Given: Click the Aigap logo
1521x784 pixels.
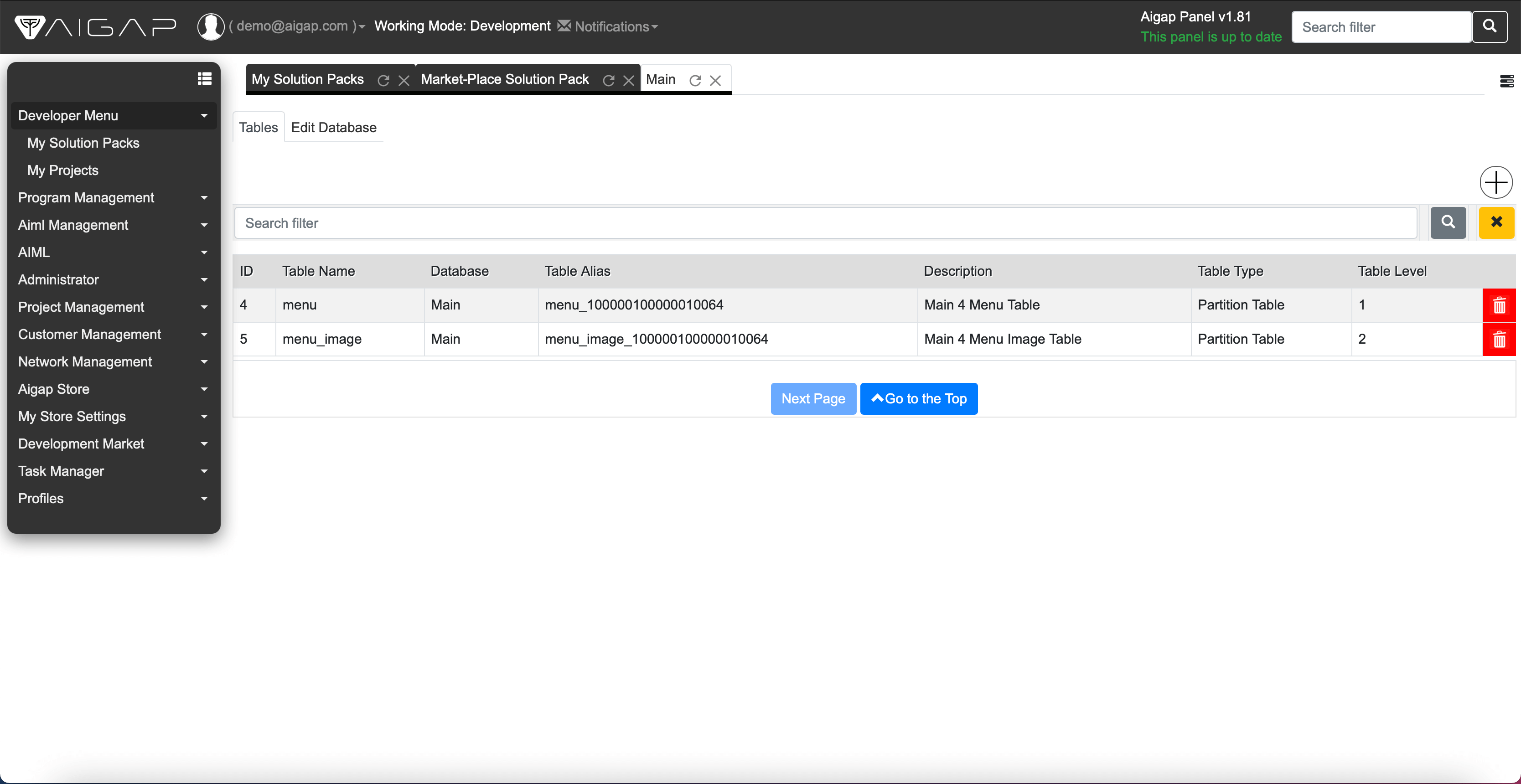Looking at the screenshot, I should [96, 26].
